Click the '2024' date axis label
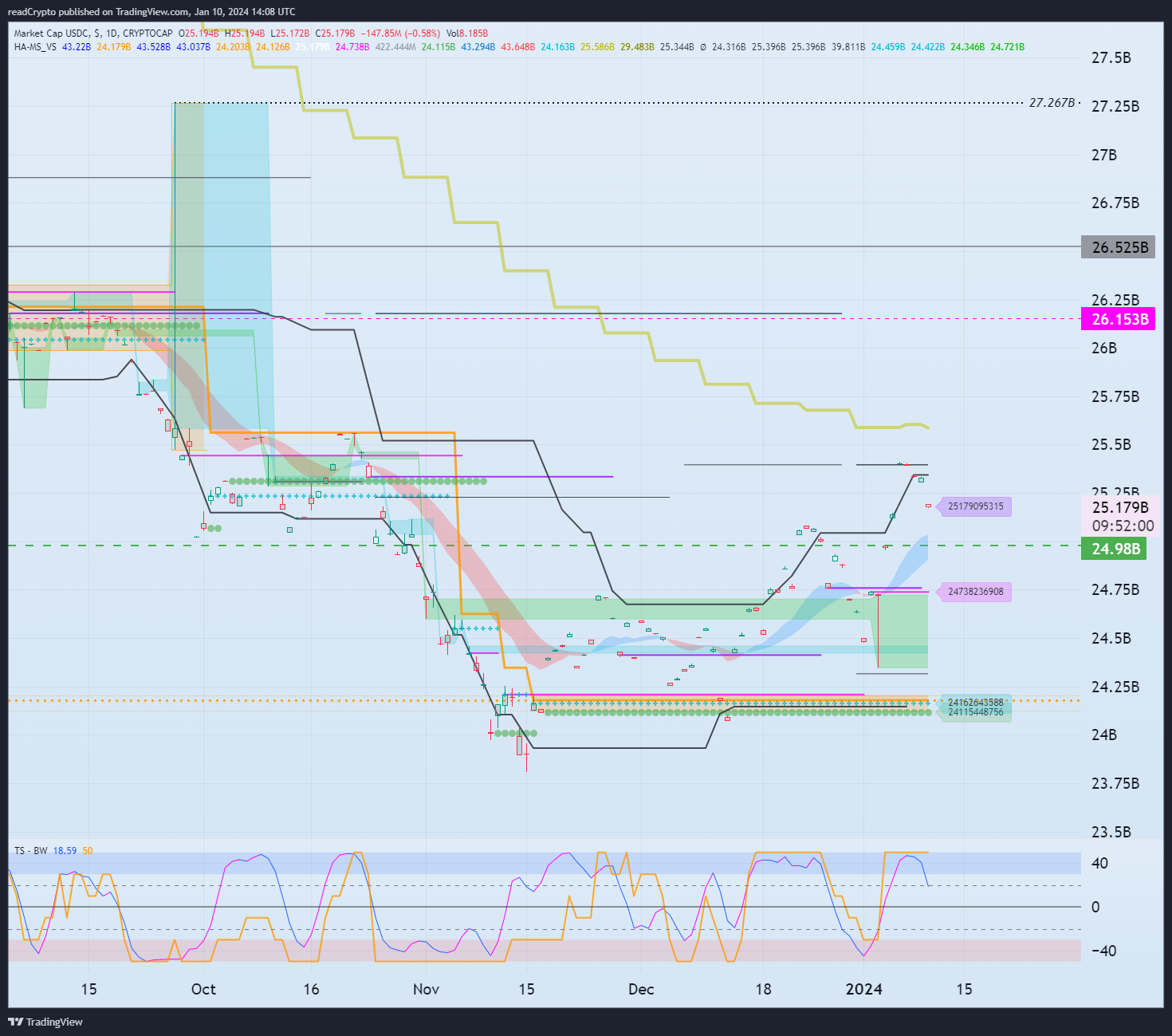1172x1036 pixels. point(863,989)
